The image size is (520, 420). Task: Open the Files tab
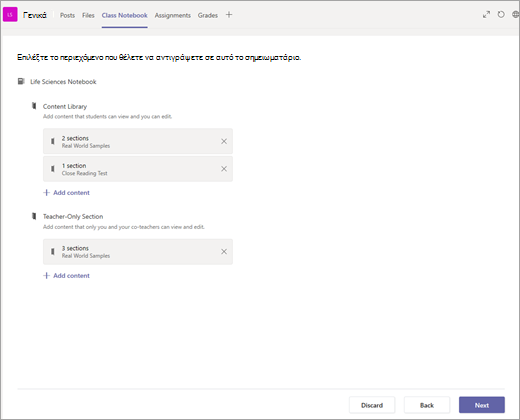pos(88,15)
